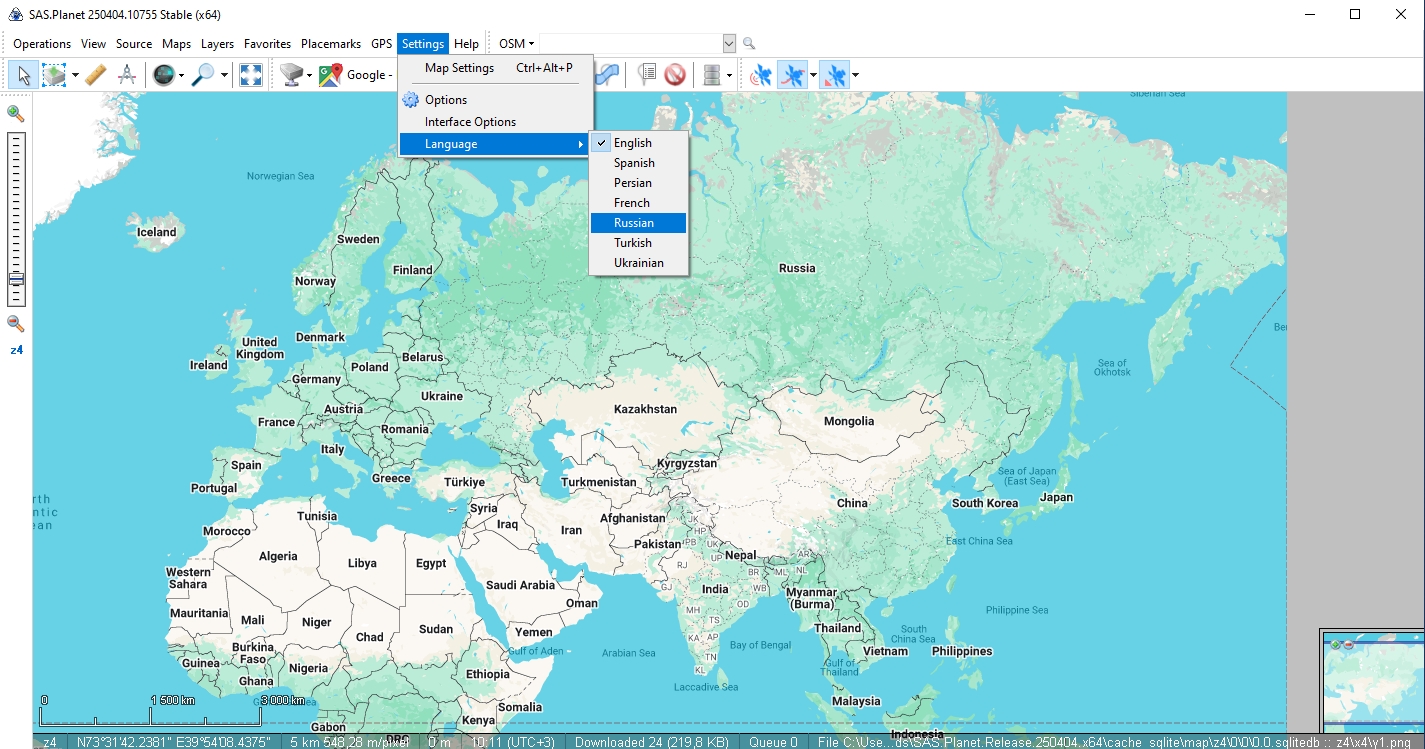Toggle the rightmost GPS tracking button
Screen dimensions: 1425x749
tap(836, 74)
